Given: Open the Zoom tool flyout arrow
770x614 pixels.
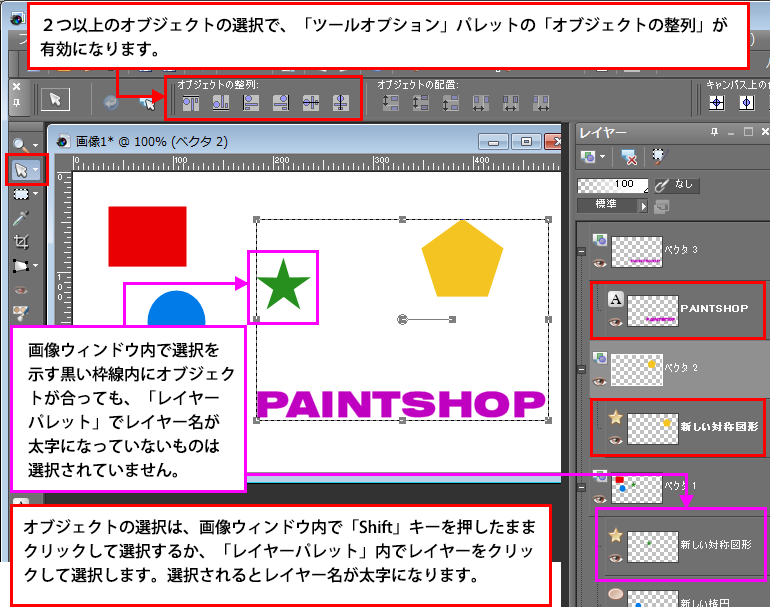Looking at the screenshot, I should pyautogui.click(x=35, y=145).
